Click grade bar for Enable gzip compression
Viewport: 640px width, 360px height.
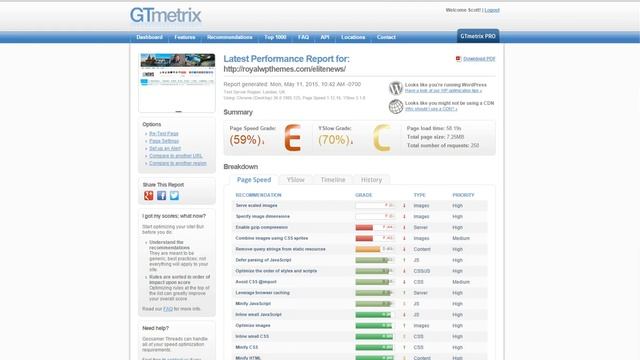pos(375,227)
